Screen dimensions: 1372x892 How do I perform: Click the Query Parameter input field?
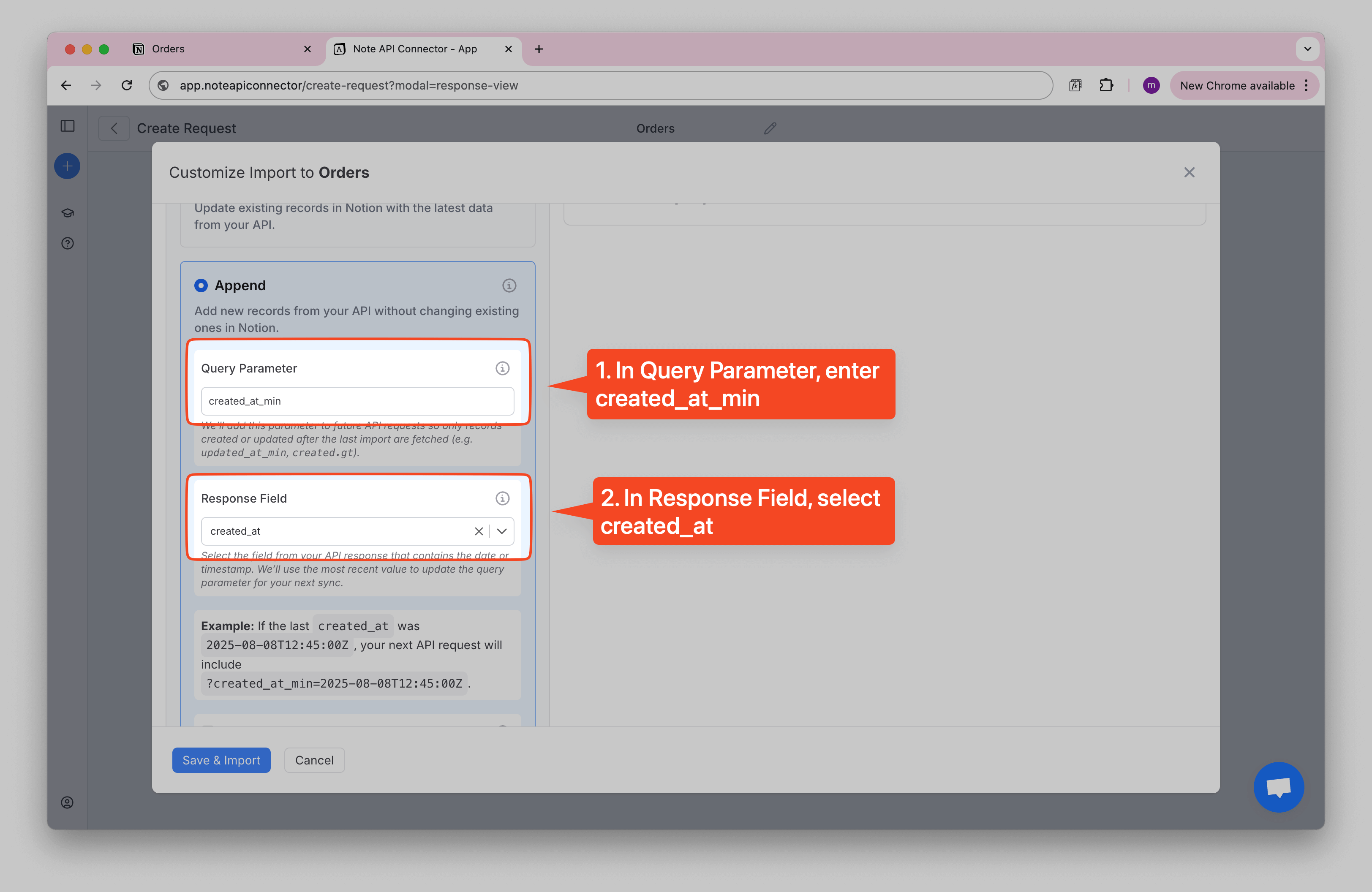coord(357,401)
